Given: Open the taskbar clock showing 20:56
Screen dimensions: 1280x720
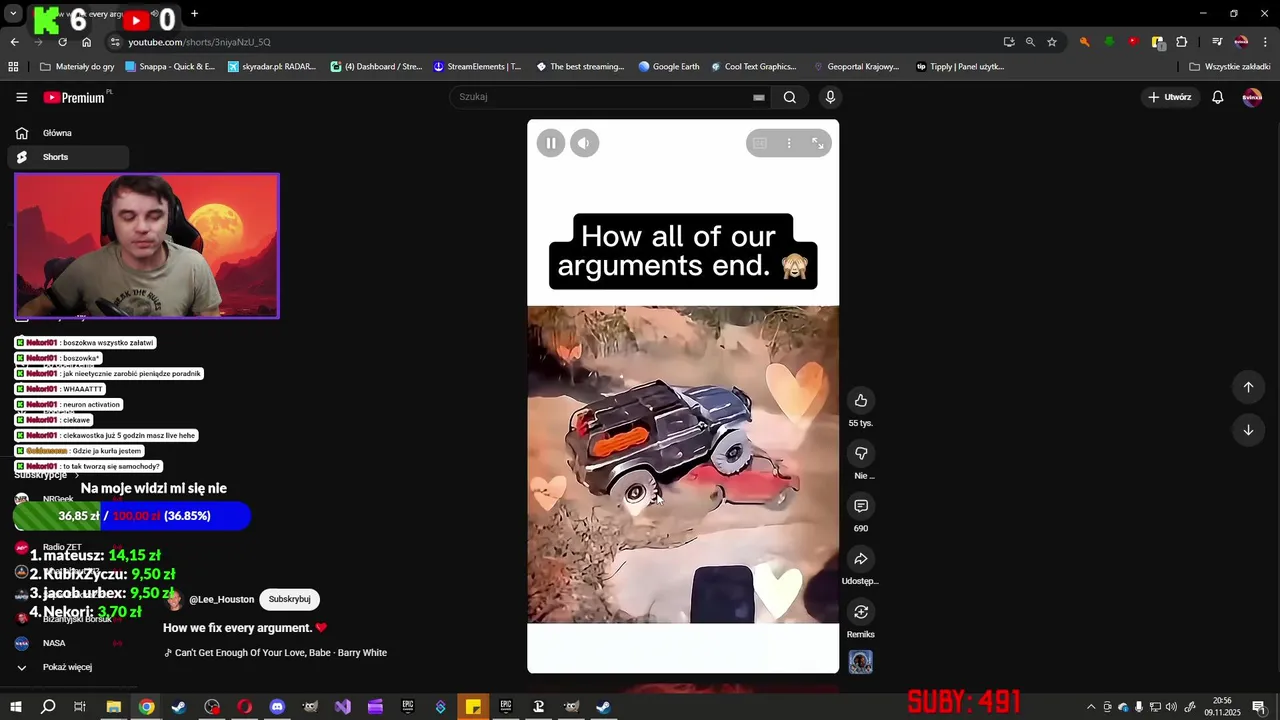Looking at the screenshot, I should point(1222,707).
